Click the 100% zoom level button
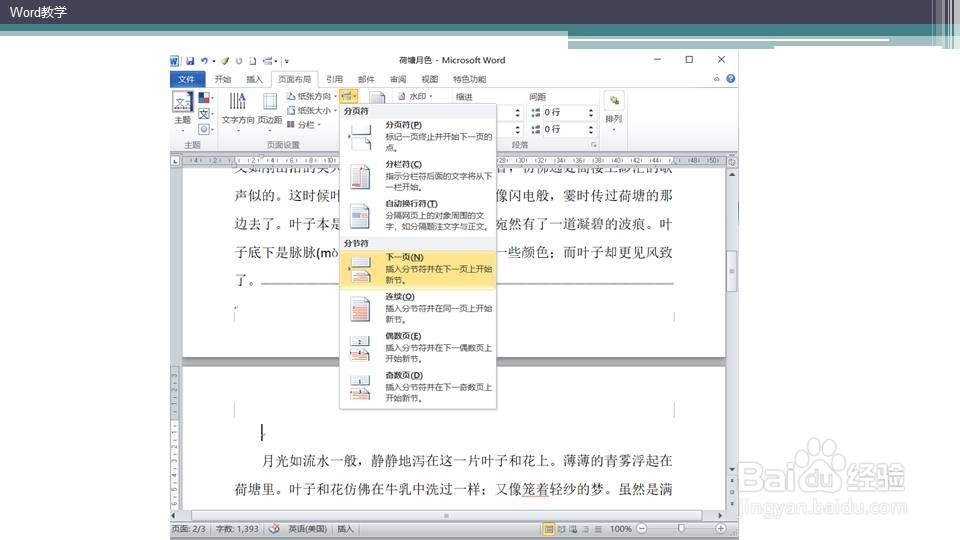The width and height of the screenshot is (960, 540). (621, 528)
